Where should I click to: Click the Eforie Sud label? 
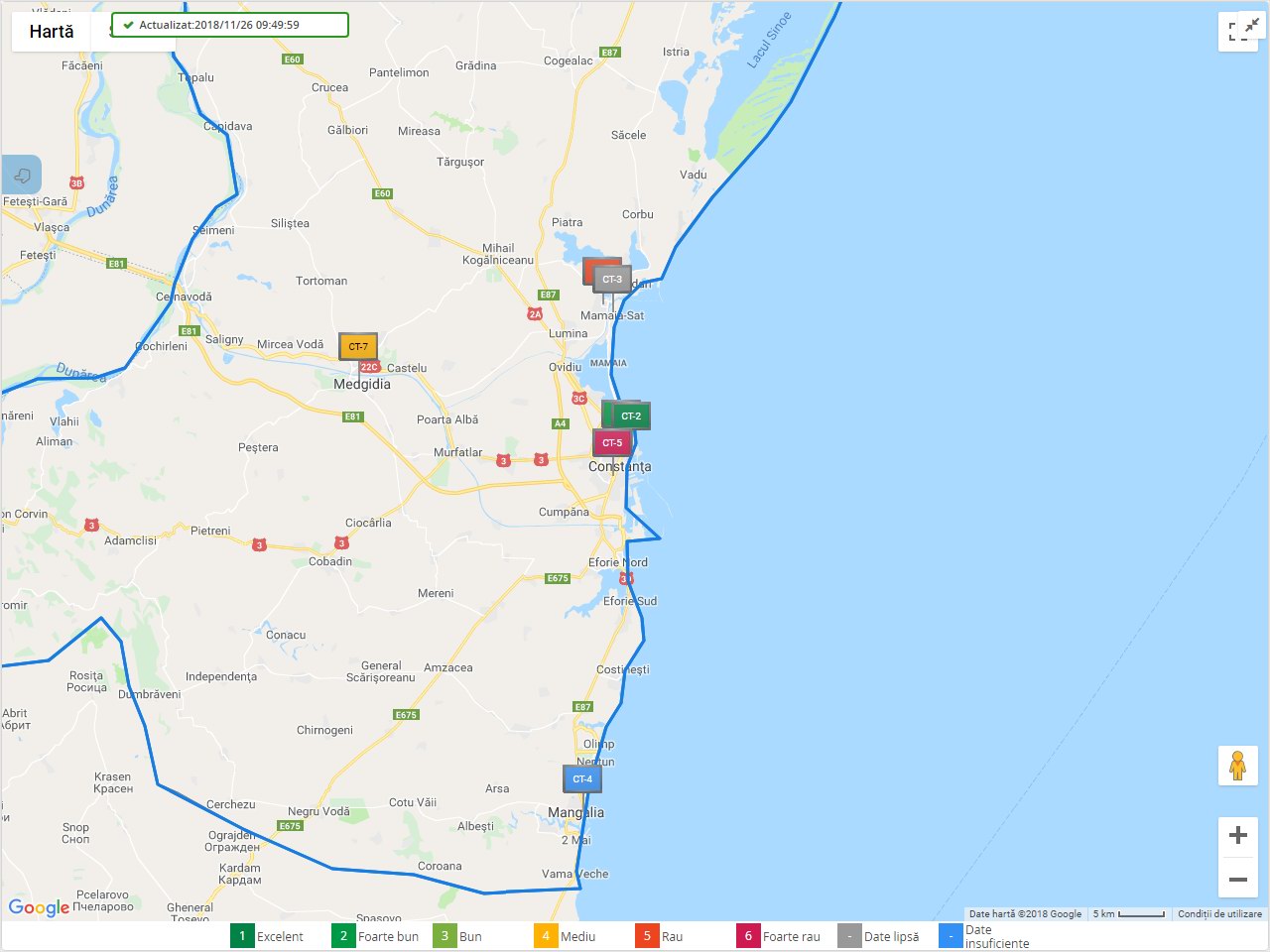click(x=630, y=601)
